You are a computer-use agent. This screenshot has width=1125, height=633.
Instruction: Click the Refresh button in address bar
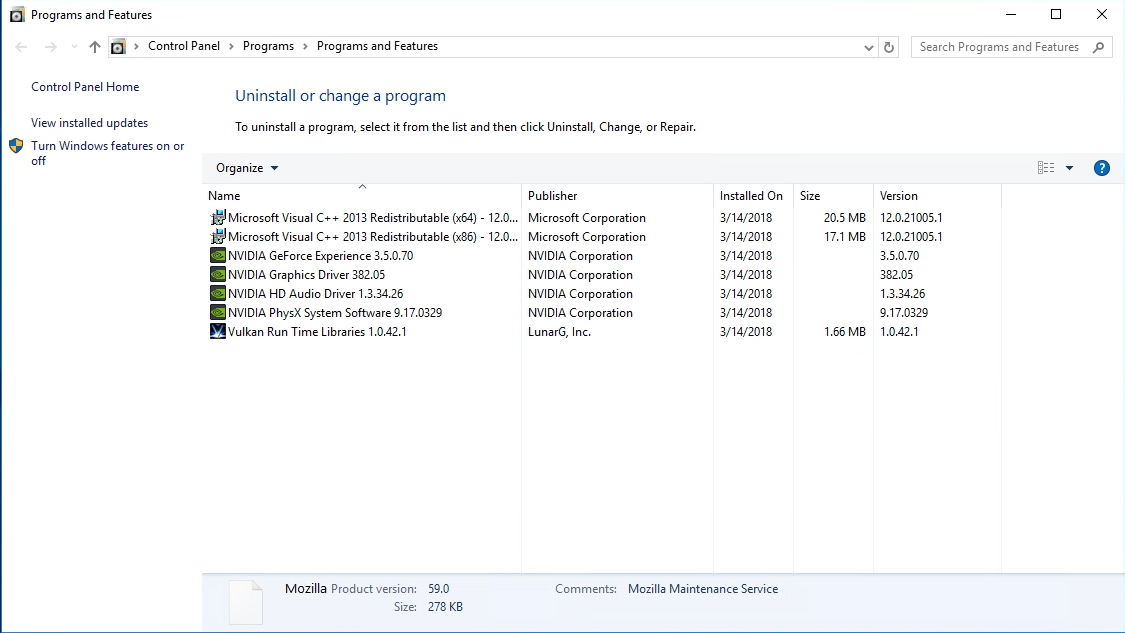tap(889, 47)
